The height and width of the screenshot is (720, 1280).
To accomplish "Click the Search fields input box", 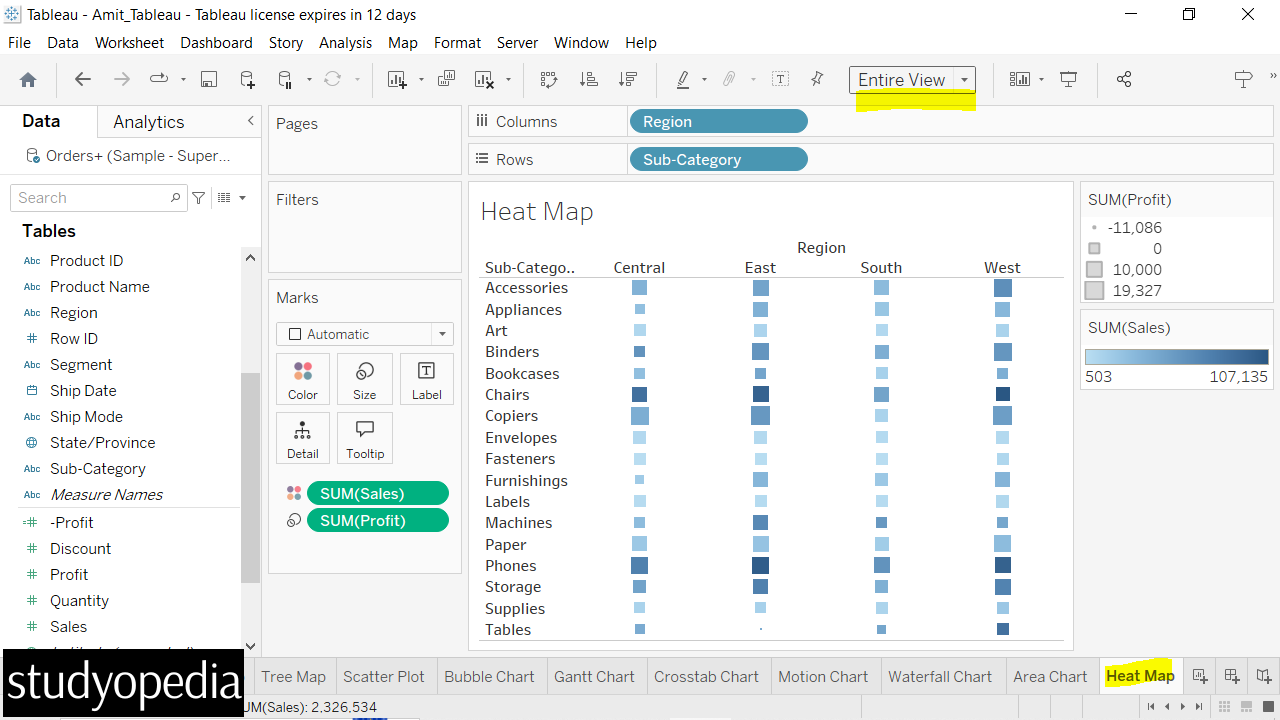I will coord(98,198).
